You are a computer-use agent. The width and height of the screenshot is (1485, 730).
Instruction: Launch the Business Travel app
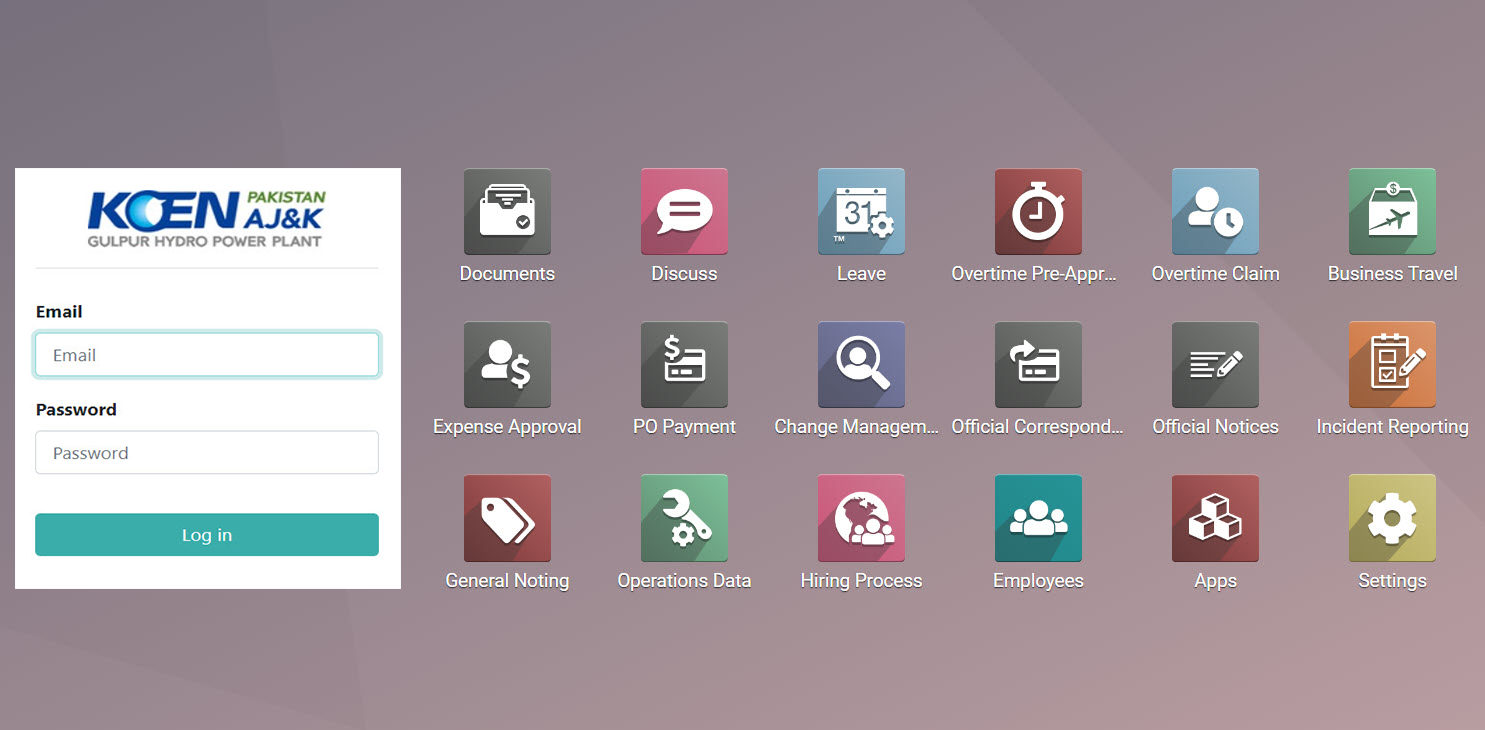(x=1392, y=211)
